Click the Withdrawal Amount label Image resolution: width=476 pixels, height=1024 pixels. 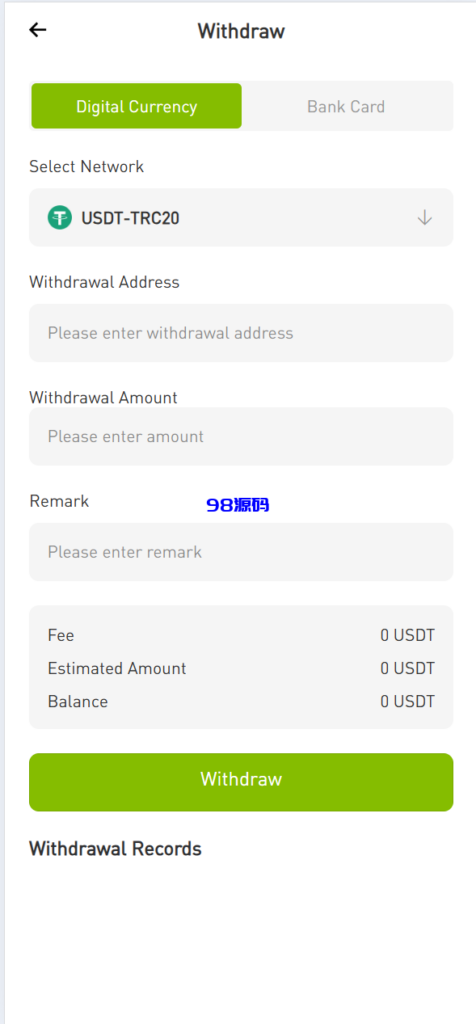click(103, 398)
